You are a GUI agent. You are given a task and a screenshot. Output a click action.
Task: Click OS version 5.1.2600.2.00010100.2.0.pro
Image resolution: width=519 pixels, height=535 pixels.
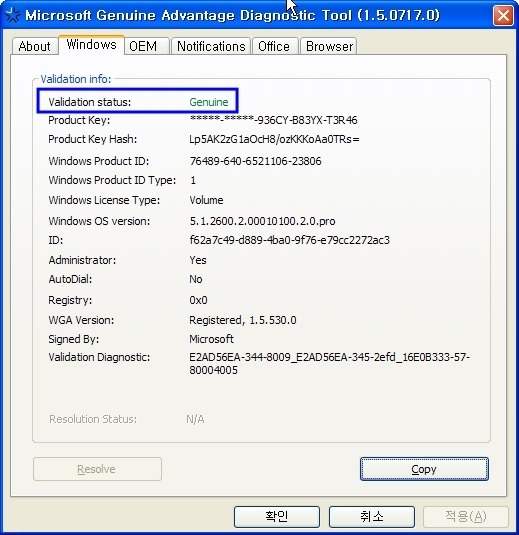click(x=262, y=221)
